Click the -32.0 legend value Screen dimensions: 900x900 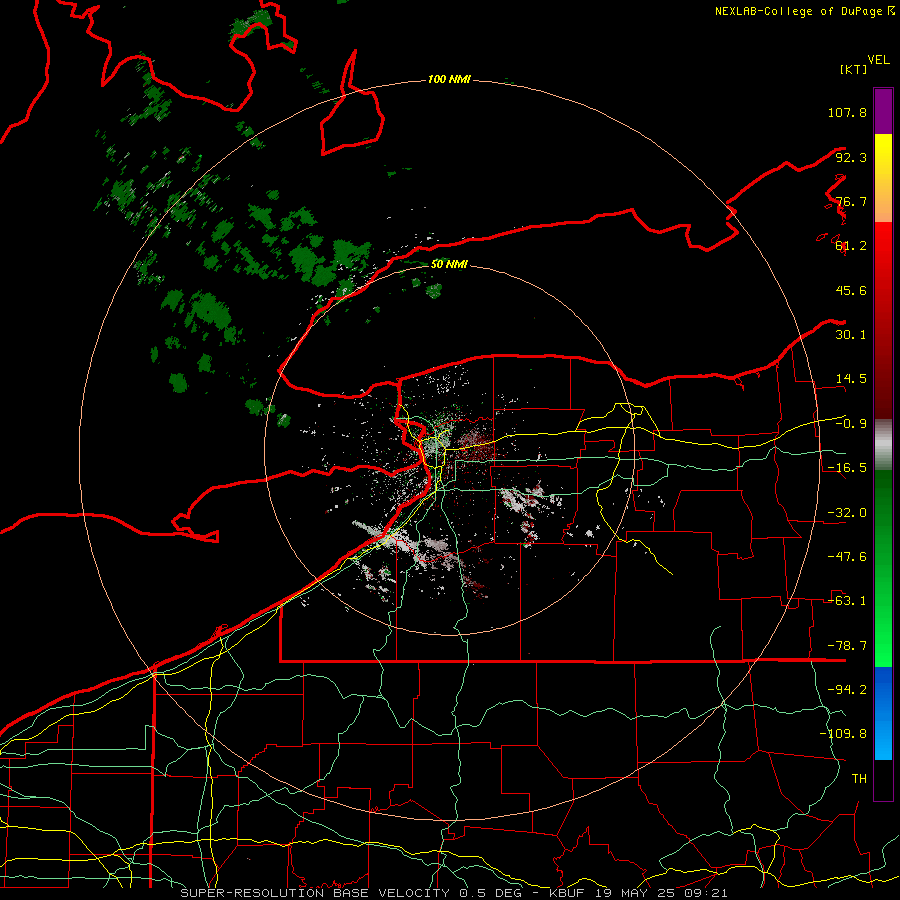point(847,513)
